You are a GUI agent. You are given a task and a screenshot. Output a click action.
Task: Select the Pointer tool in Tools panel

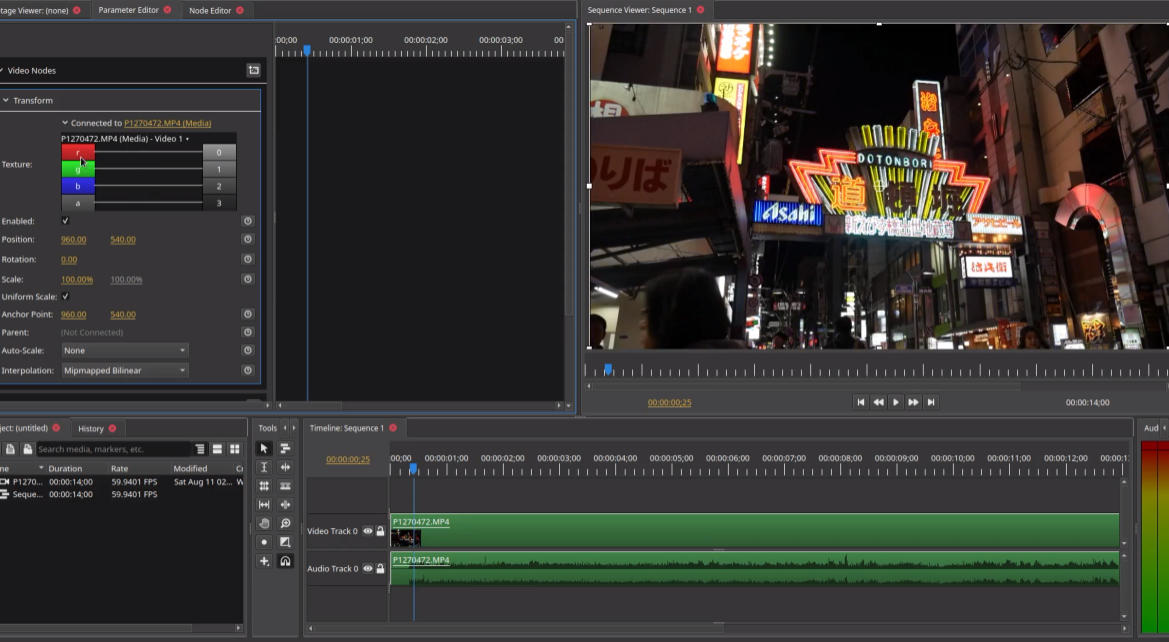[x=264, y=448]
